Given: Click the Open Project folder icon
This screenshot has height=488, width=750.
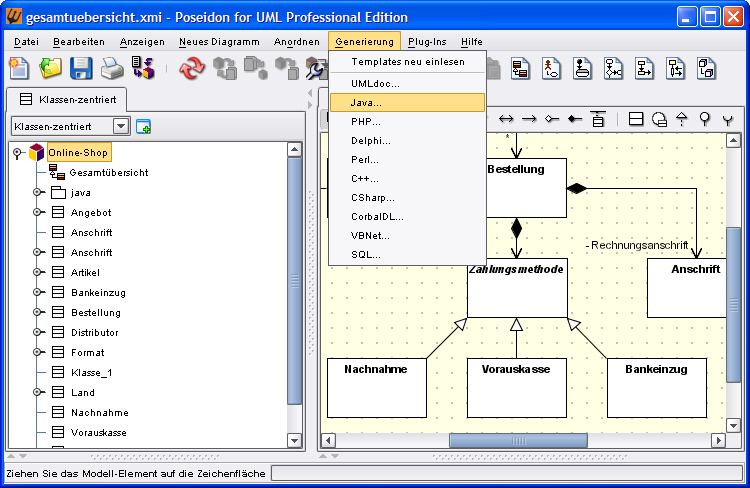Looking at the screenshot, I should (x=50, y=68).
